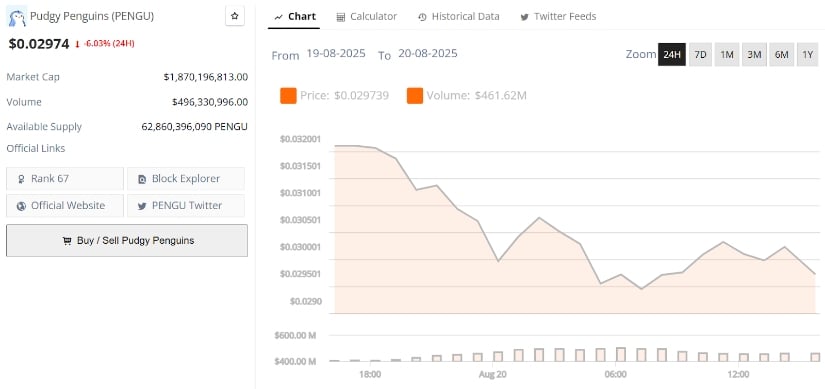Select the 7D zoom range
825x389 pixels.
[700, 55]
